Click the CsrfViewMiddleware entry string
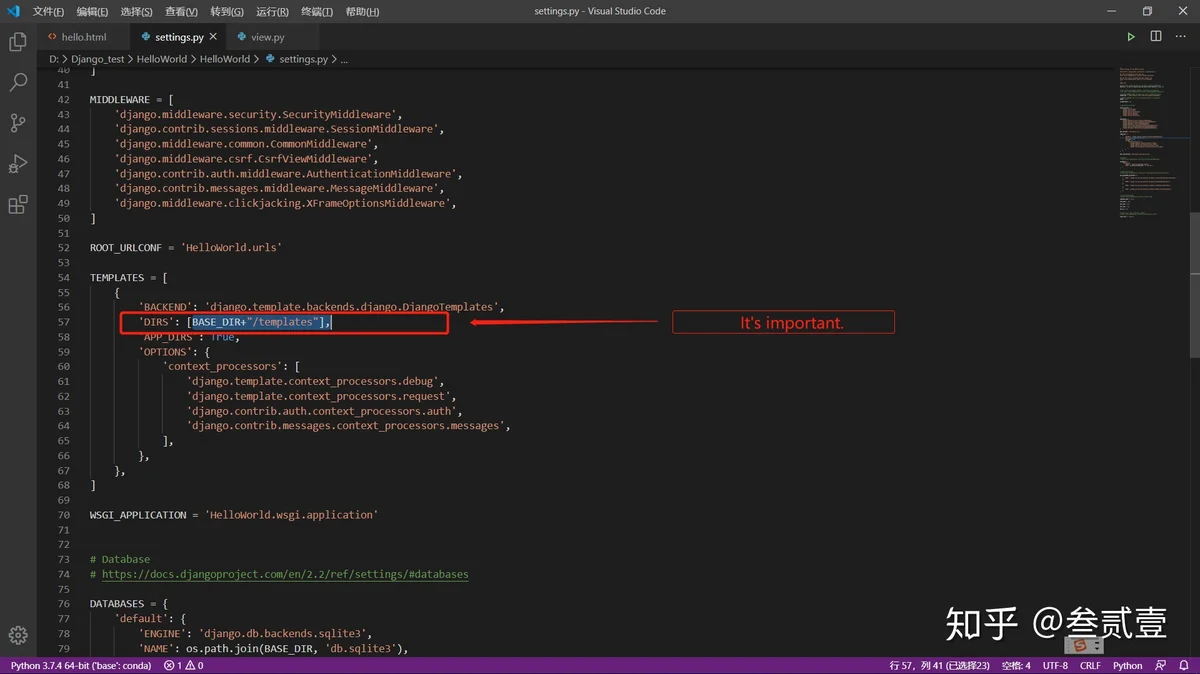Image resolution: width=1200 pixels, height=674 pixels. click(x=240, y=159)
